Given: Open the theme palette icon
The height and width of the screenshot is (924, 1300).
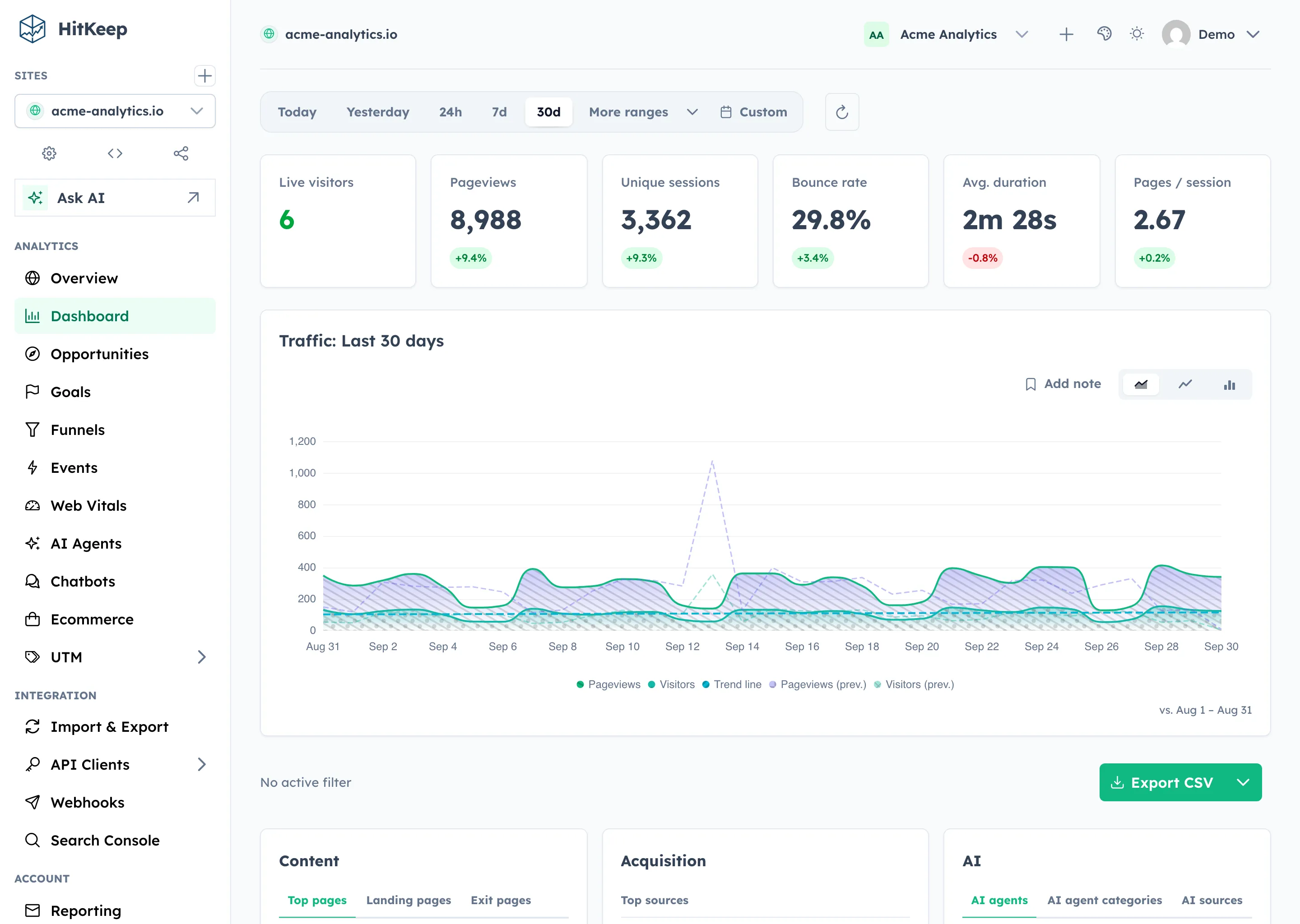Looking at the screenshot, I should [x=1104, y=34].
